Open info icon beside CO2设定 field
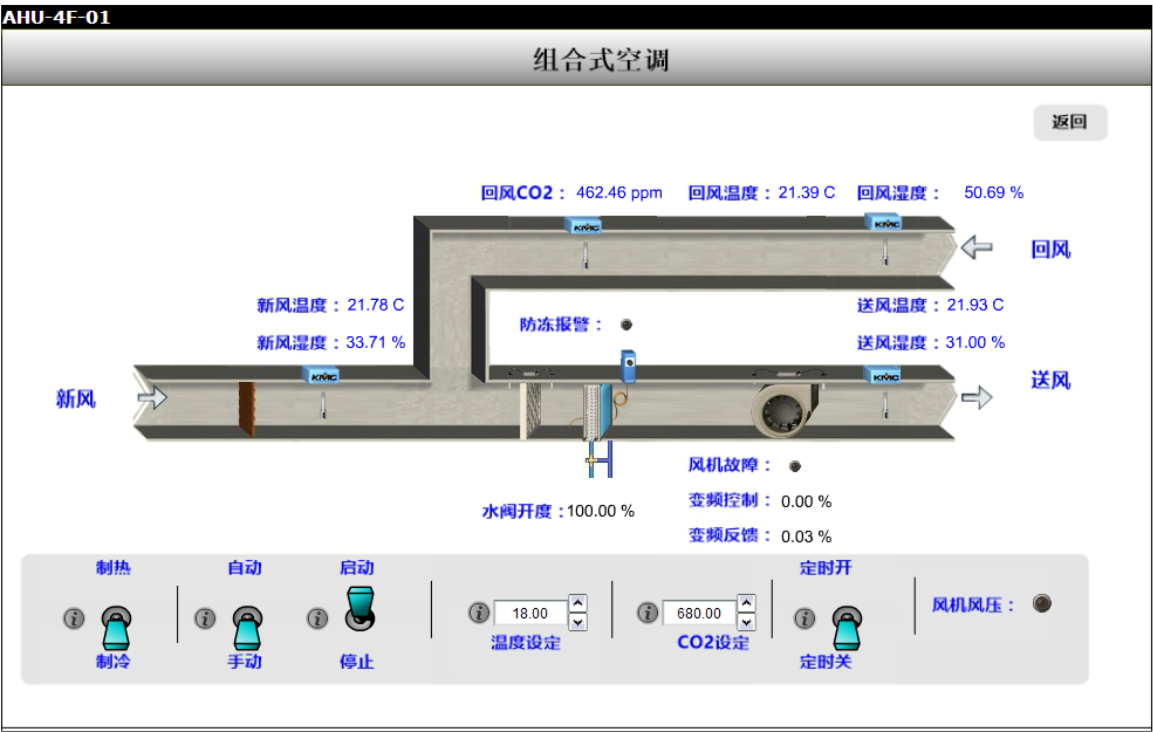The width and height of the screenshot is (1153, 732). point(648,612)
